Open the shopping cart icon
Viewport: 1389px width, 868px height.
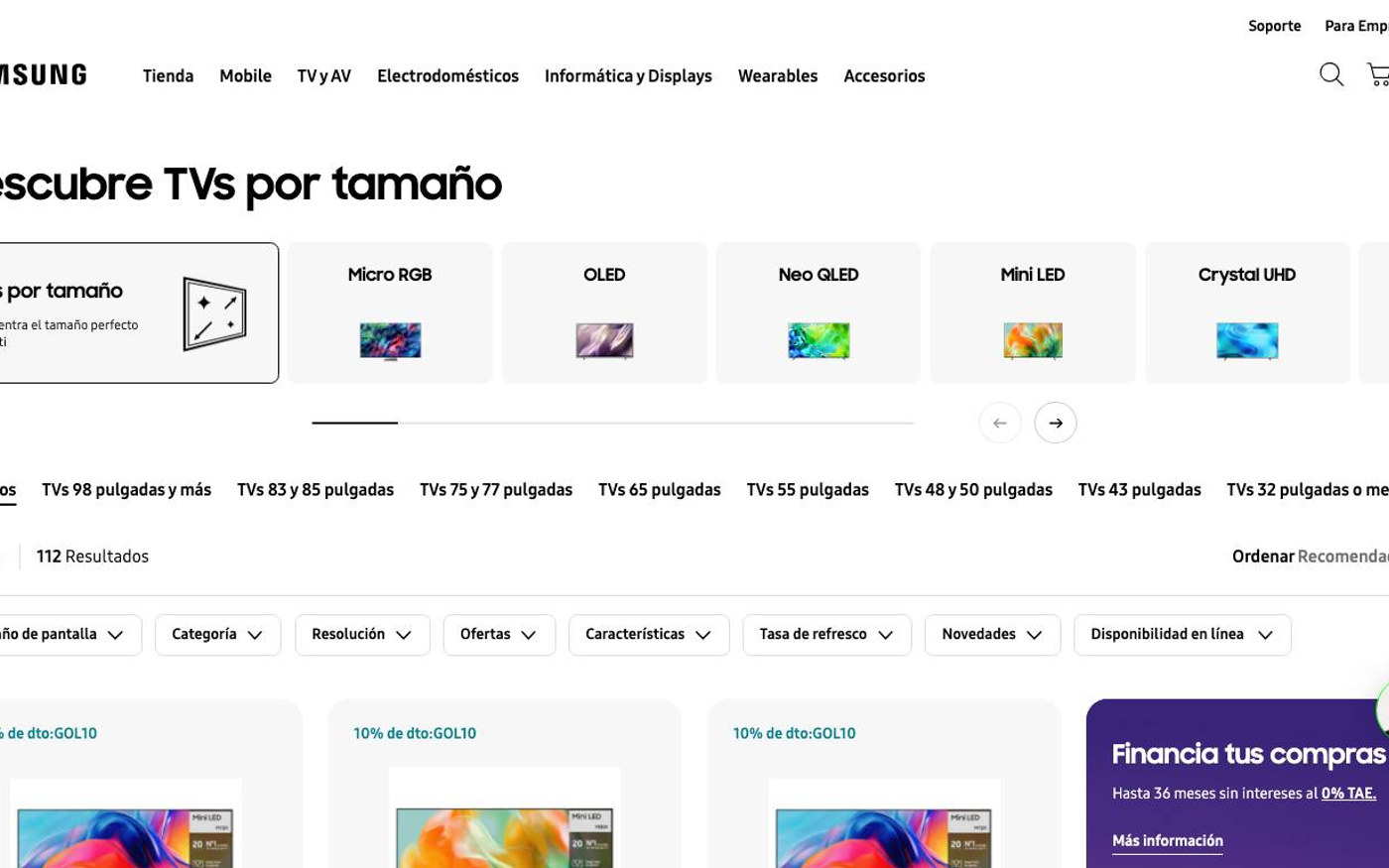1378,74
